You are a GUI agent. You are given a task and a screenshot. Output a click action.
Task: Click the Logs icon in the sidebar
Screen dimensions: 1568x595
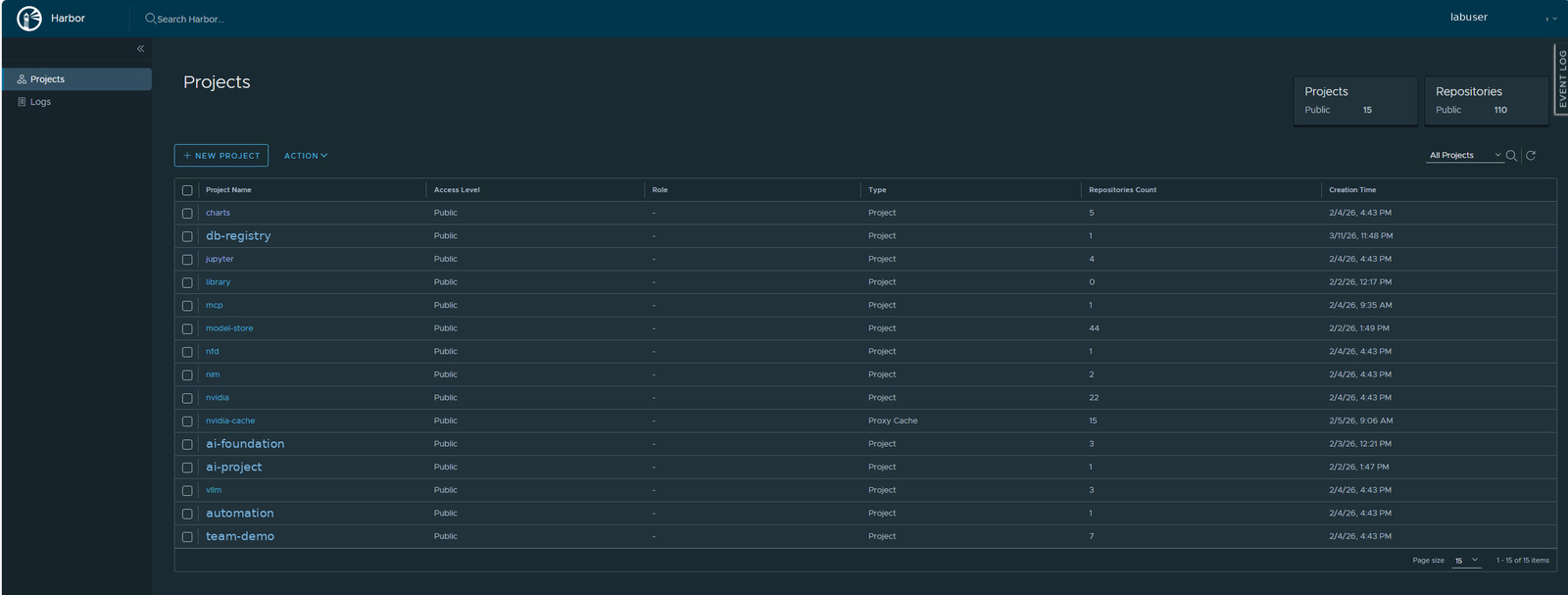[22, 102]
